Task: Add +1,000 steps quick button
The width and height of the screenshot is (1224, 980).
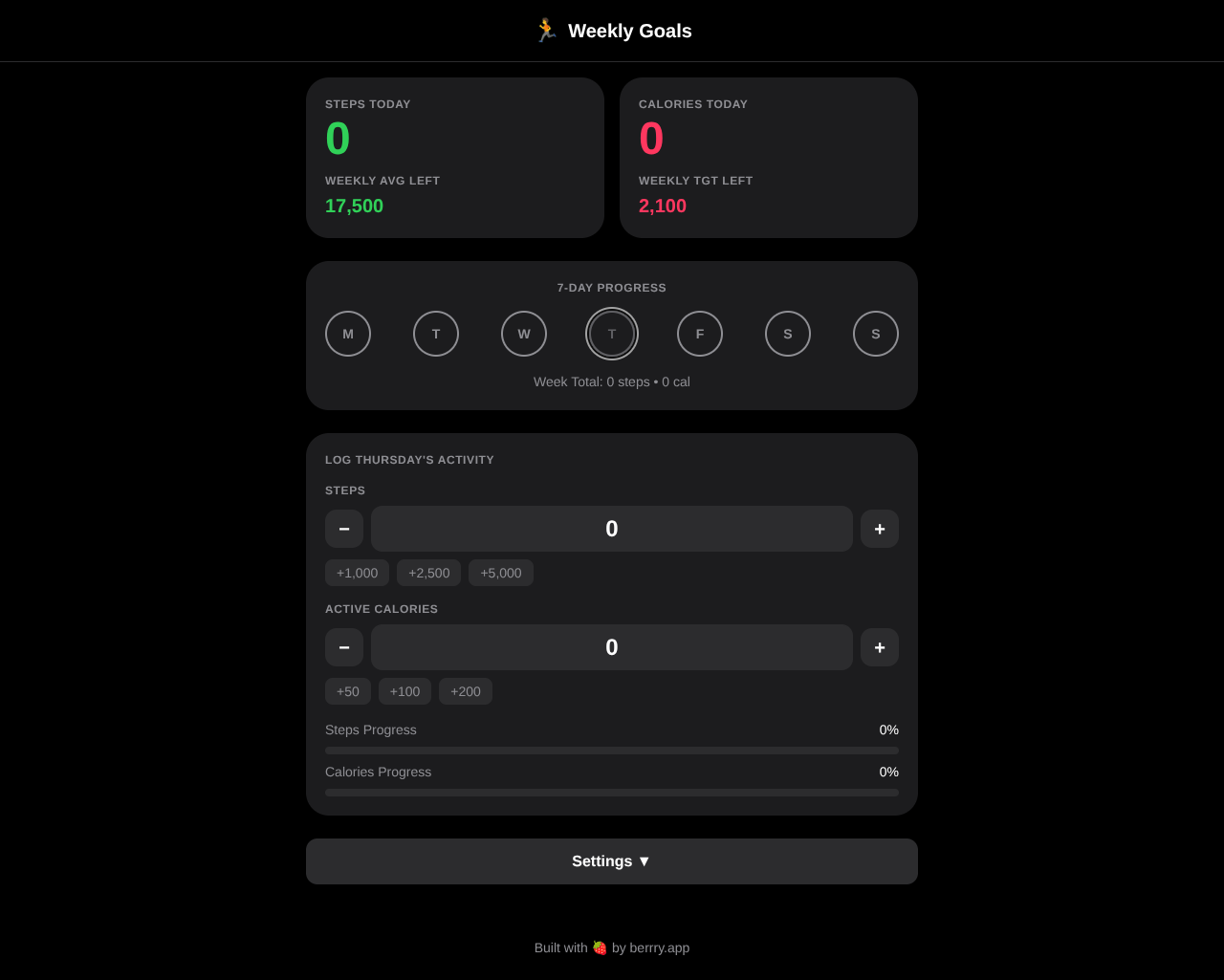Action: point(357,573)
